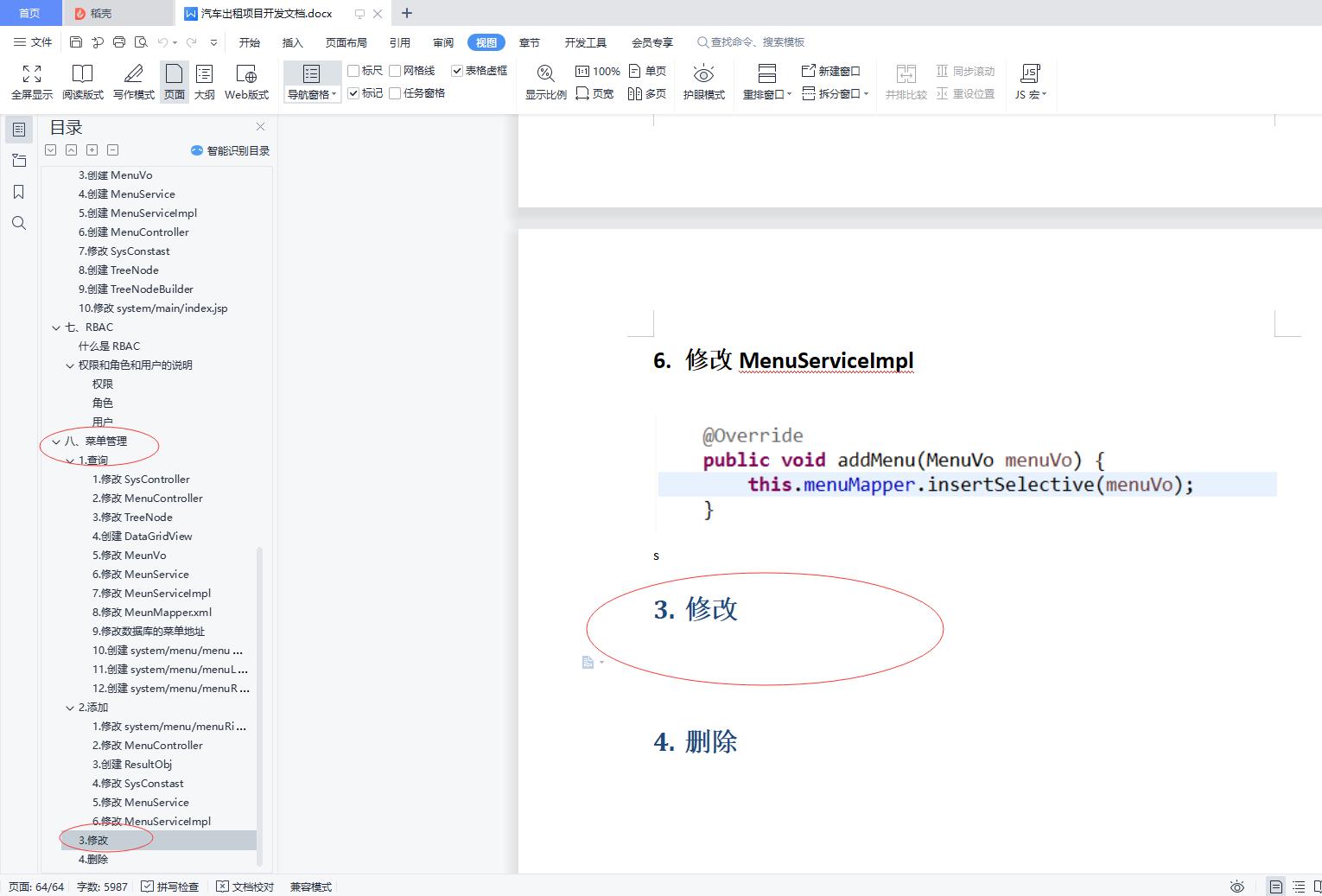Open the bookmark sidebar icon

(18, 192)
